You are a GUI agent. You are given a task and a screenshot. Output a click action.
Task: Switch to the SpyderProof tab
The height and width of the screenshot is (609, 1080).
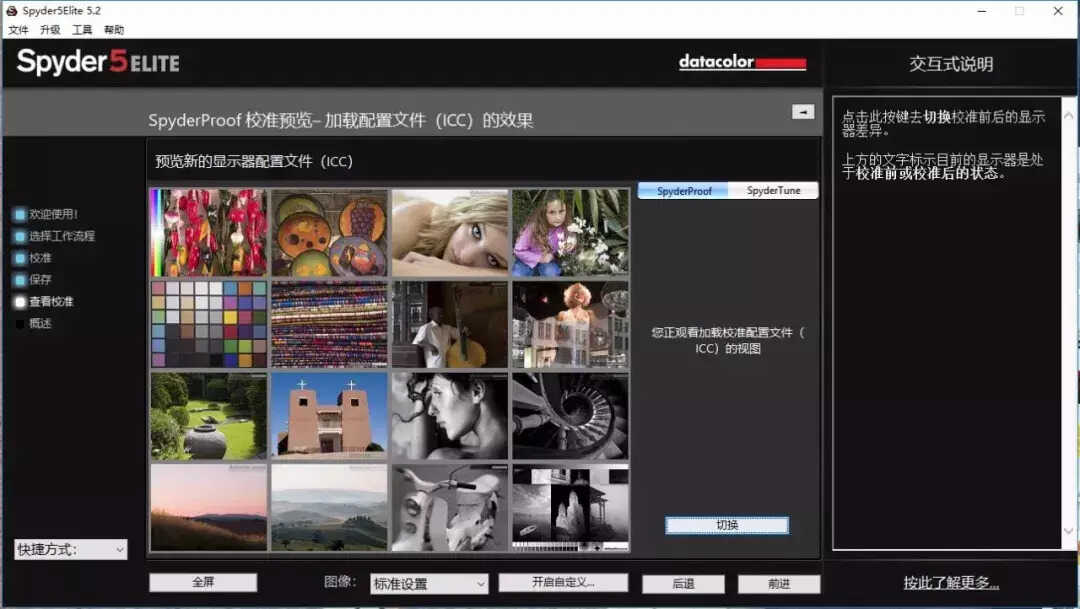click(683, 191)
